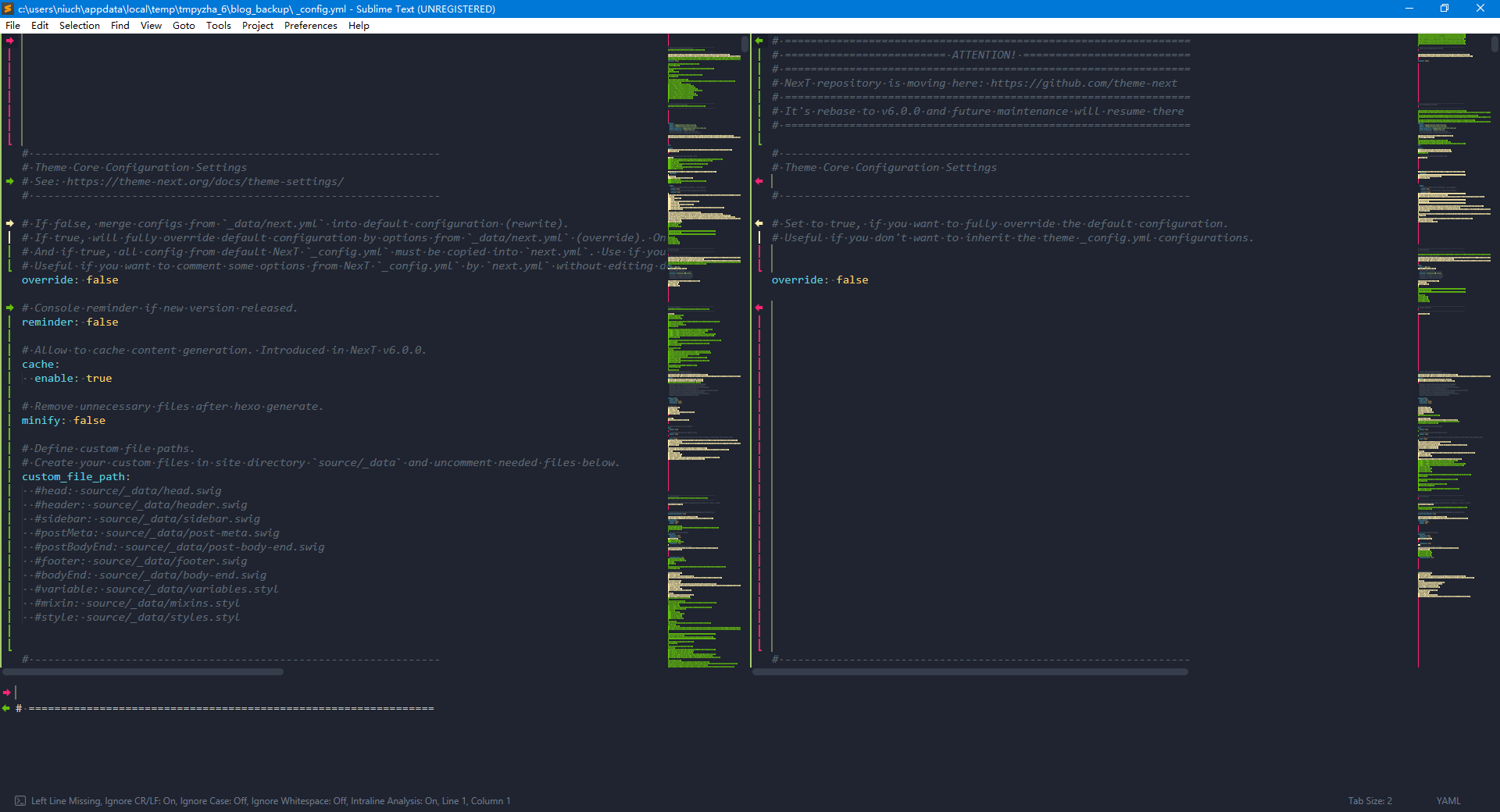Click '#variable: source/_data/variables.styl' line
This screenshot has width=1500, height=812.
click(x=156, y=589)
